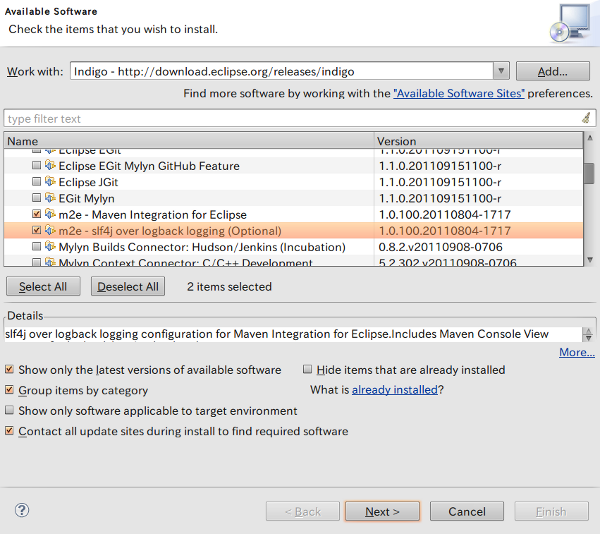Click the type filter text field
Image resolution: width=600 pixels, height=534 pixels.
point(293,119)
